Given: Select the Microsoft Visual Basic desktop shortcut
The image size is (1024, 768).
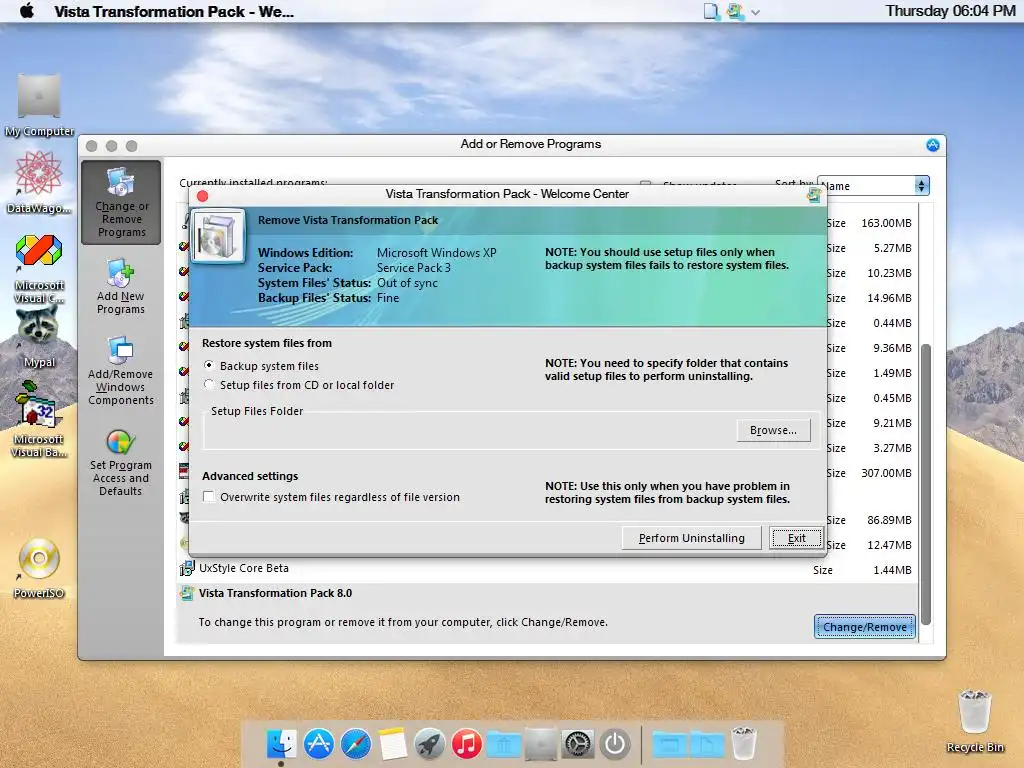Looking at the screenshot, I should (39, 420).
